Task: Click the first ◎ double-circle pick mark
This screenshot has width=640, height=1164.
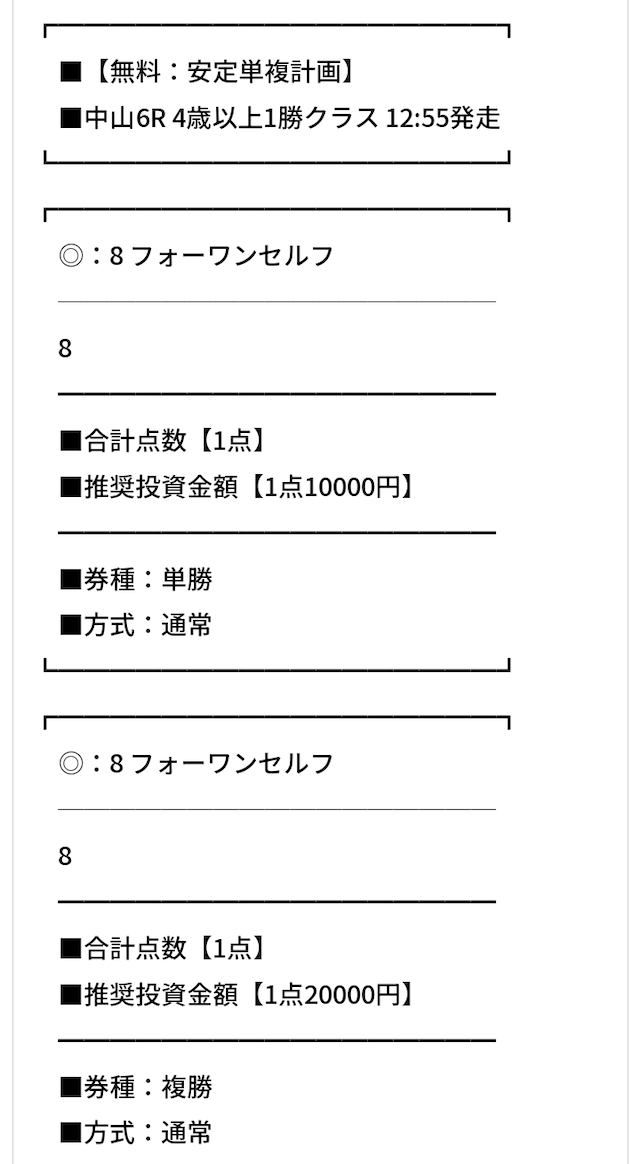Action: coord(71,256)
